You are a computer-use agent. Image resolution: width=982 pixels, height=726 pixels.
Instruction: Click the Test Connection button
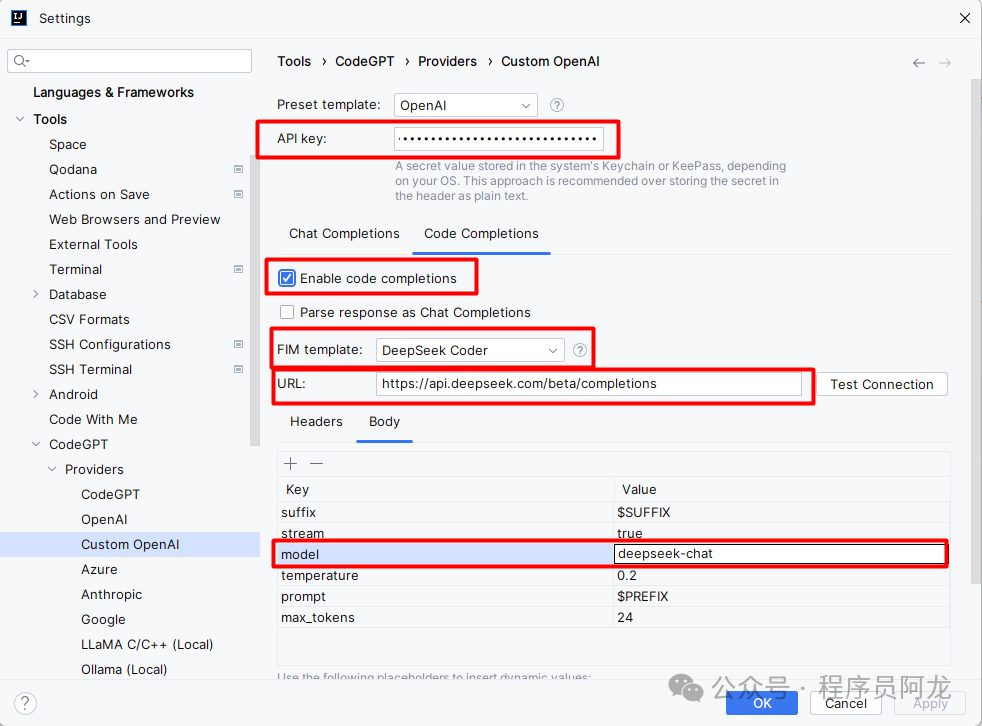pos(882,385)
